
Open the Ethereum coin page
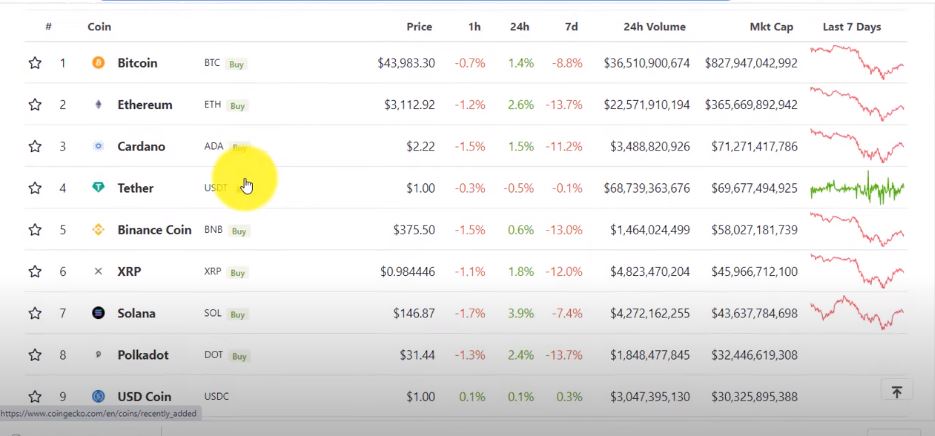tap(145, 104)
